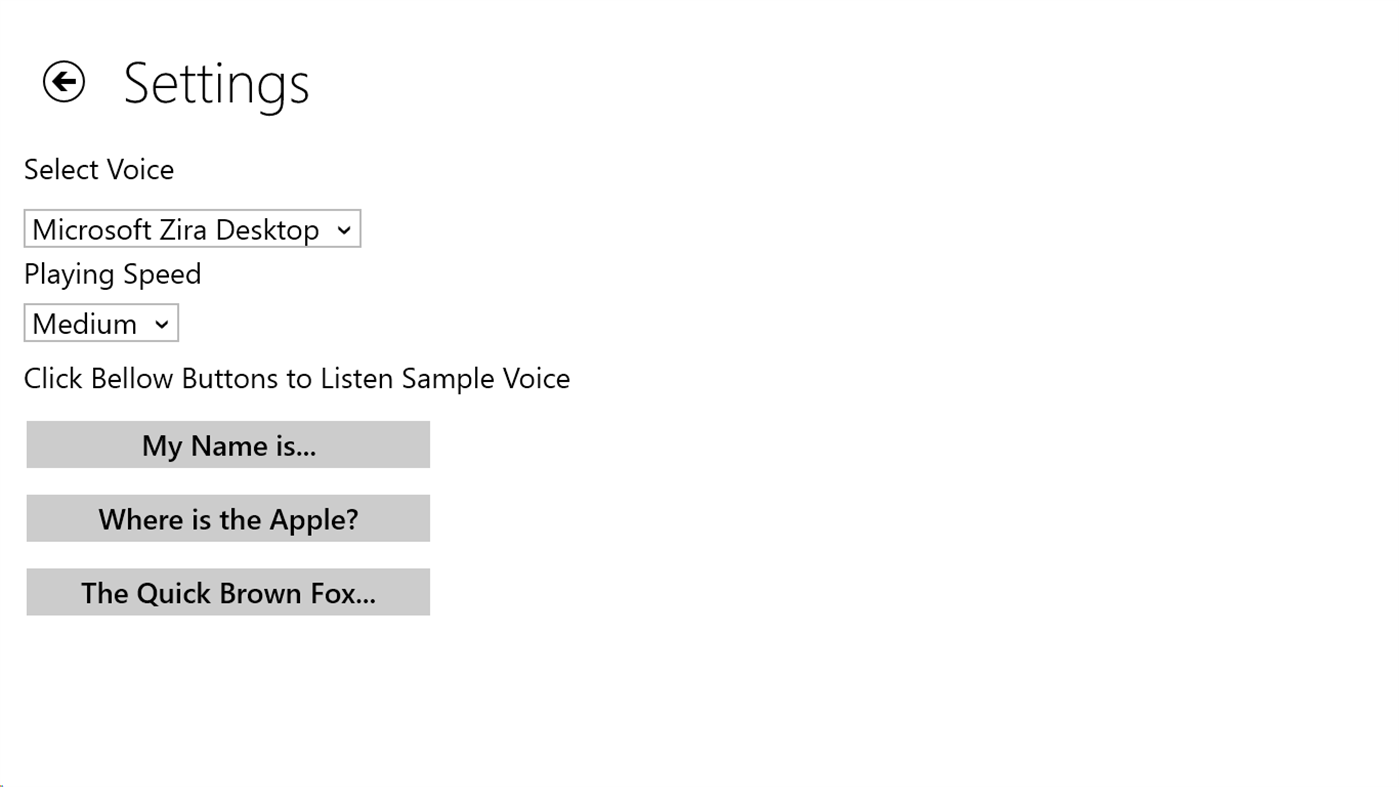The width and height of the screenshot is (1399, 787).
Task: Change playing speed from Medium
Action: 101,324
